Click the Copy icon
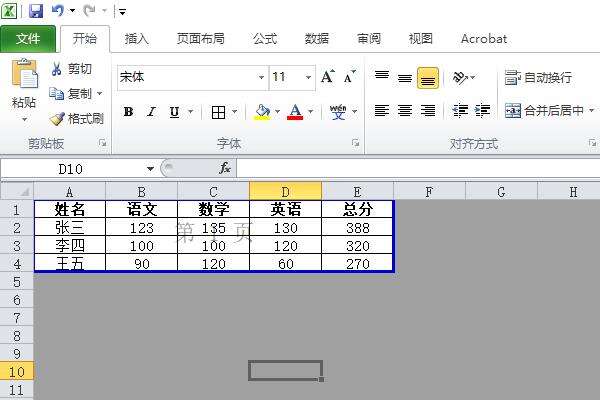 click(57, 93)
